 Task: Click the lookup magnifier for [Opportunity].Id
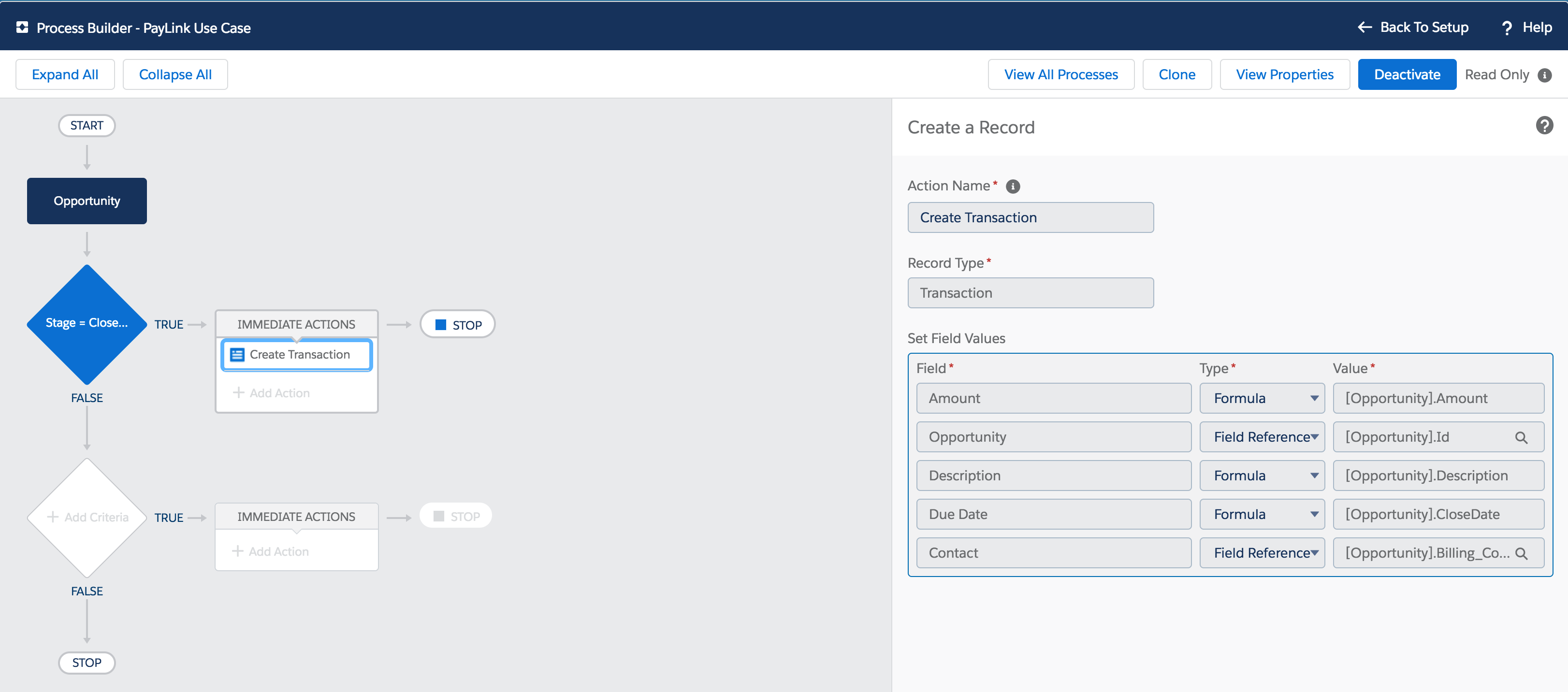click(1521, 438)
